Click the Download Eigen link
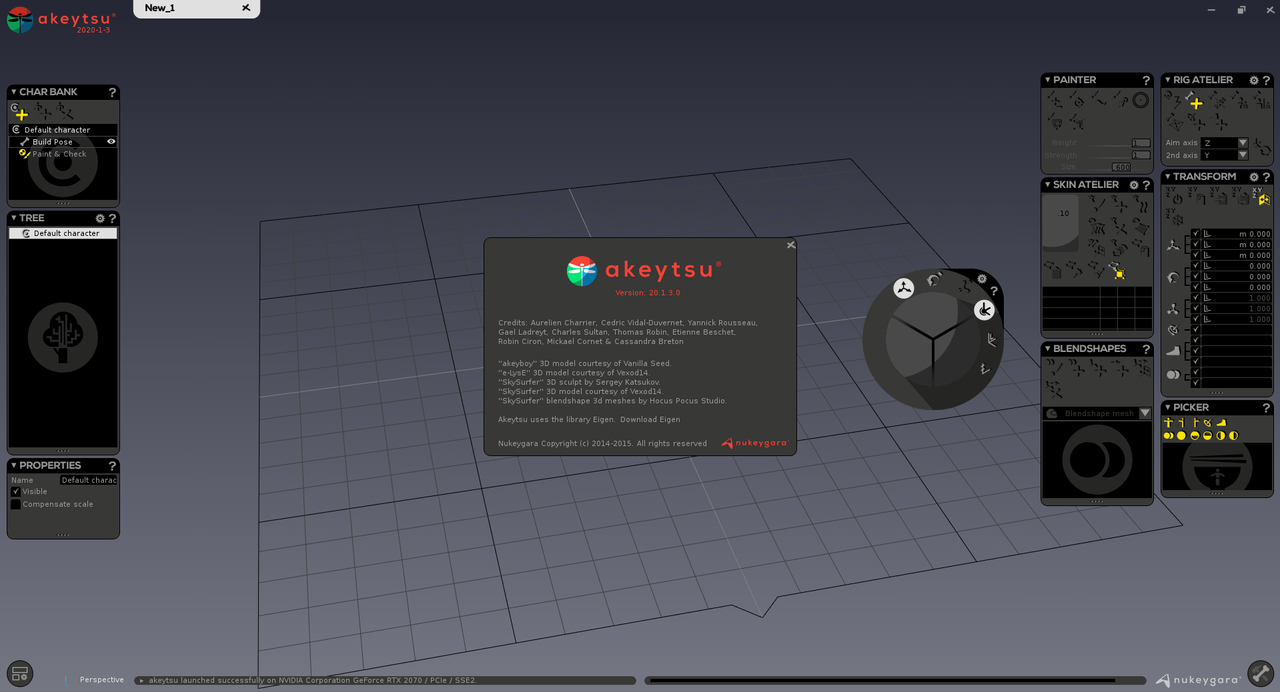The width and height of the screenshot is (1280, 692). pos(650,419)
